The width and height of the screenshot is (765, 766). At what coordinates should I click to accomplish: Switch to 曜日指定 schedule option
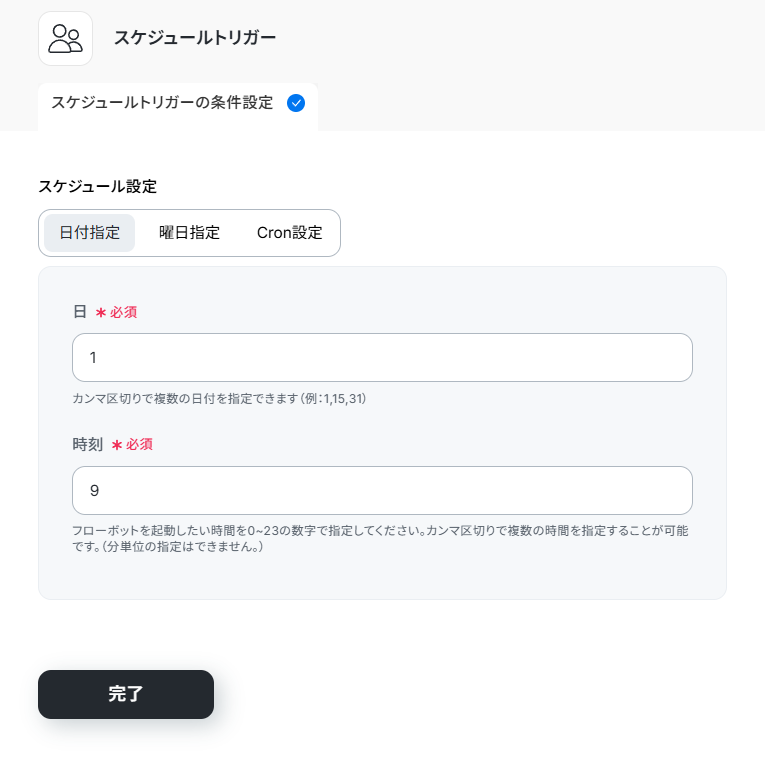189,233
